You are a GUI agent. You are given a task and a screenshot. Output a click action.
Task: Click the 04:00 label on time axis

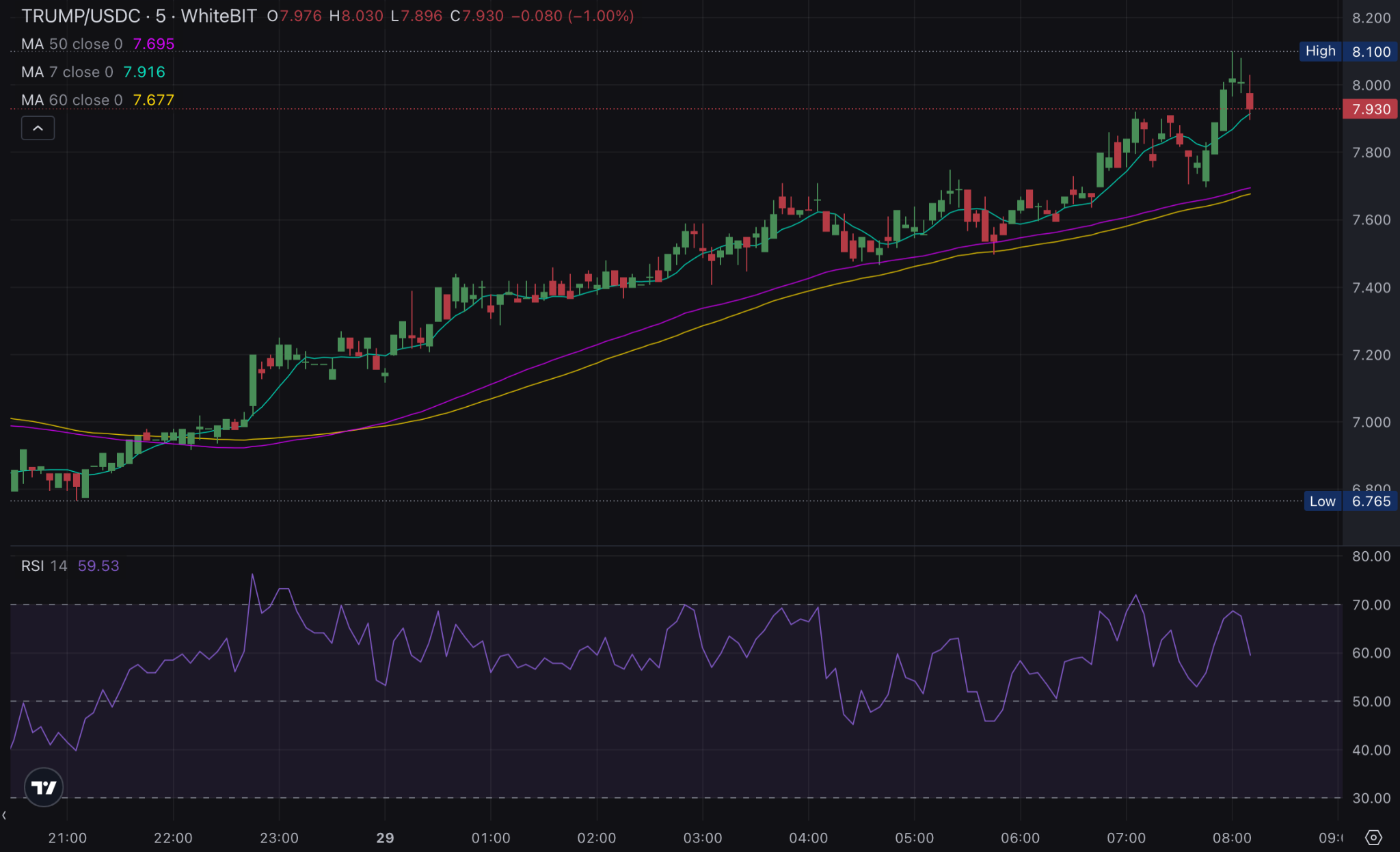point(808,838)
